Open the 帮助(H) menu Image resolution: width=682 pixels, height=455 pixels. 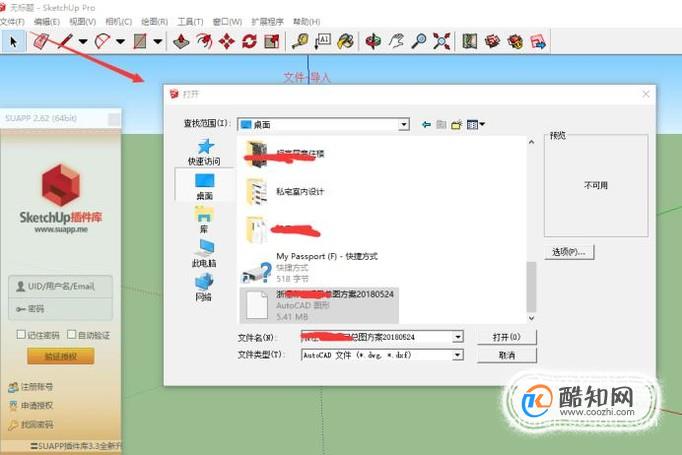(x=306, y=21)
